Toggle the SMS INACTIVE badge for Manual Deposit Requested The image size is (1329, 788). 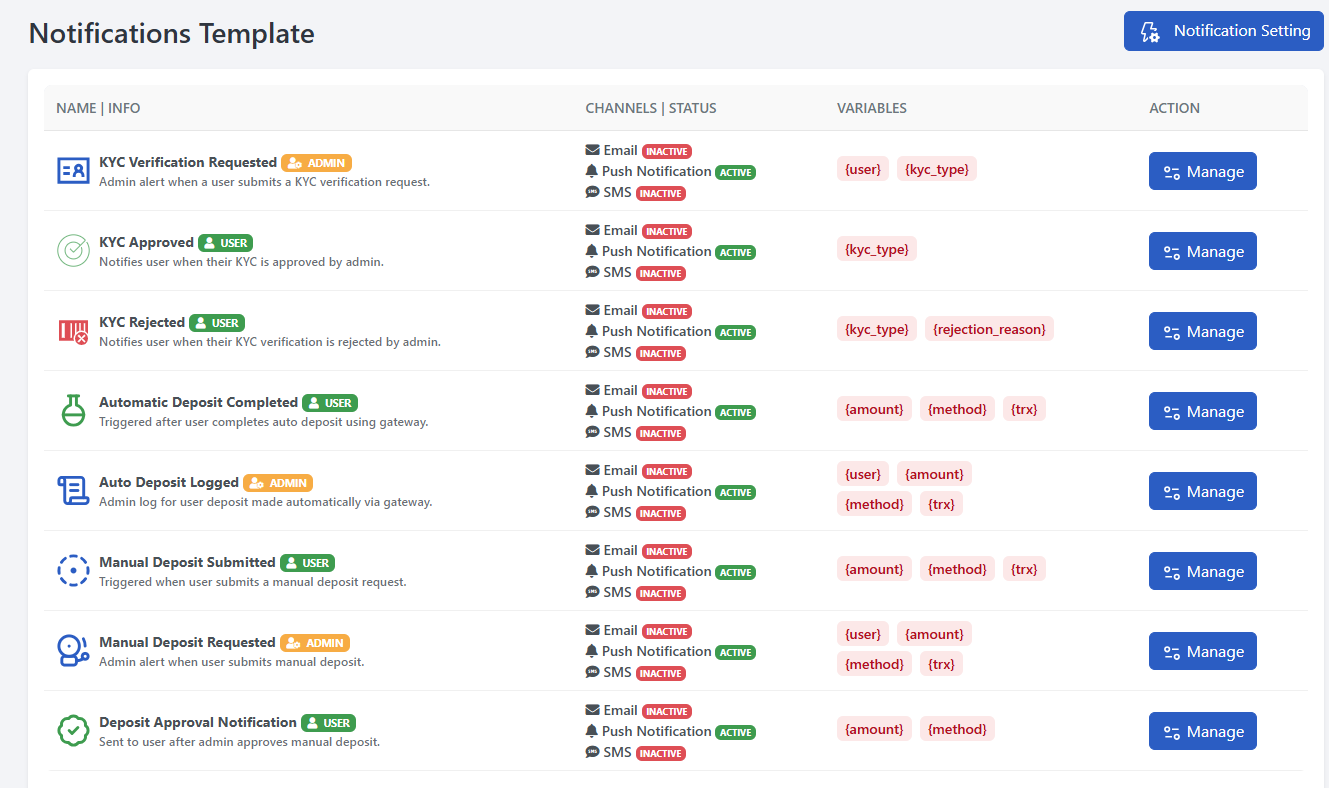click(660, 673)
